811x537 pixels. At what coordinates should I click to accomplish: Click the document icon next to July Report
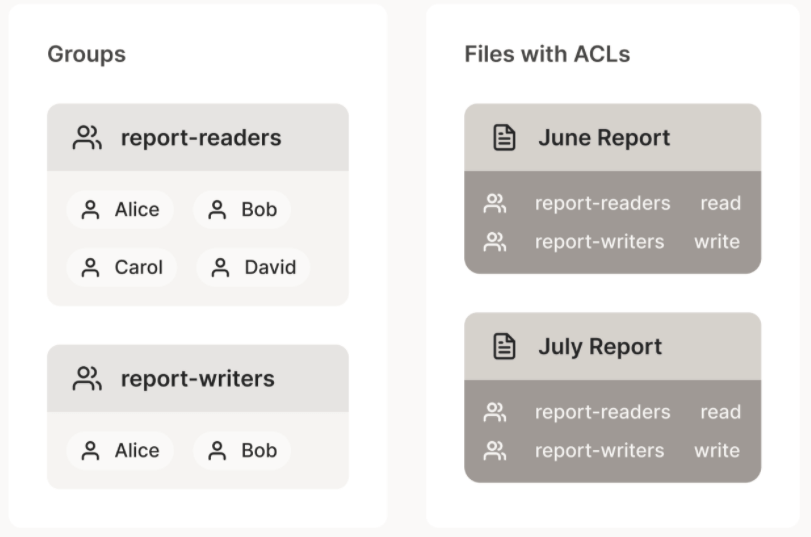pos(506,347)
